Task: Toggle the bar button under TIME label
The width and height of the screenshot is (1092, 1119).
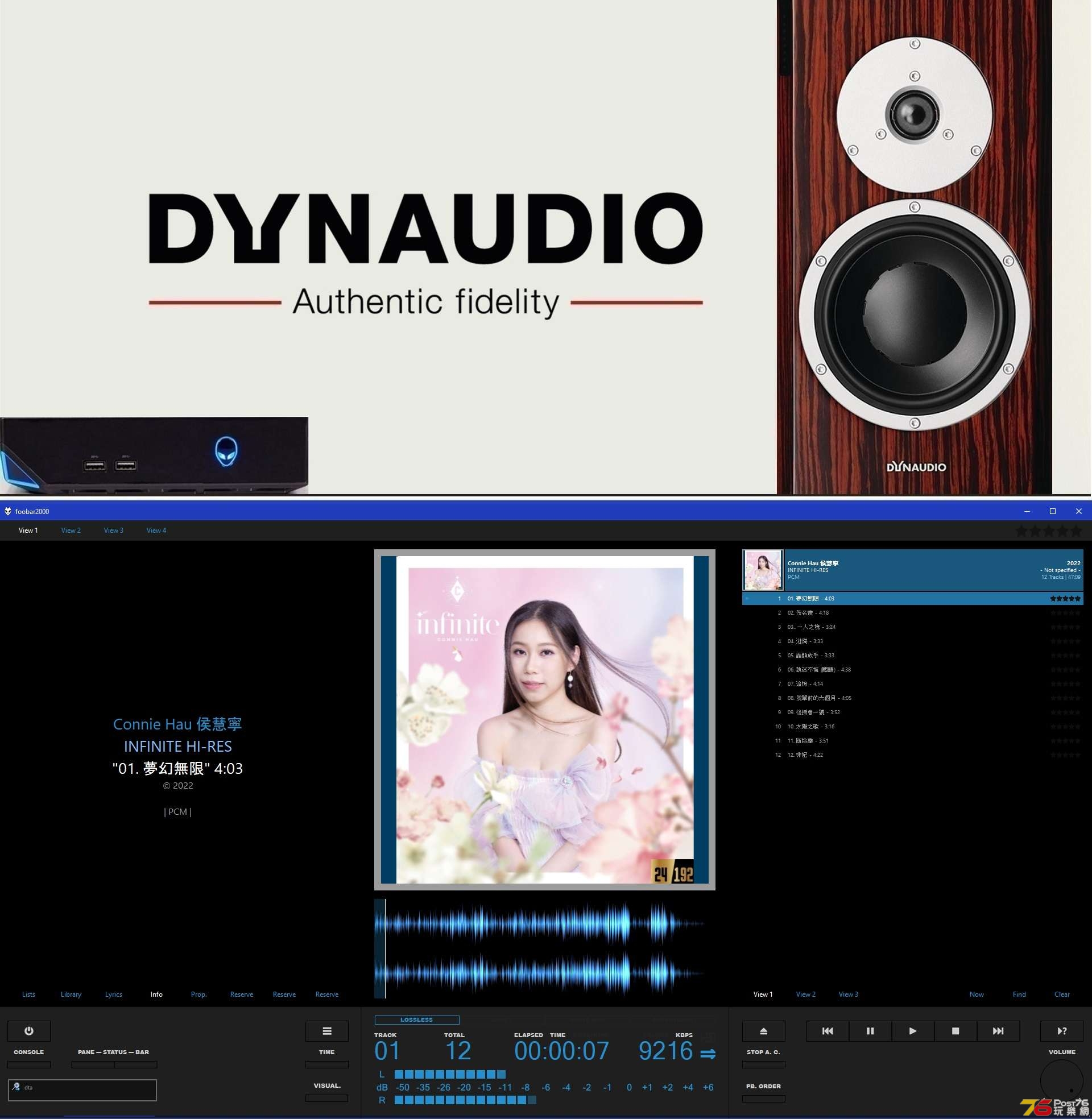Action: [x=326, y=1064]
